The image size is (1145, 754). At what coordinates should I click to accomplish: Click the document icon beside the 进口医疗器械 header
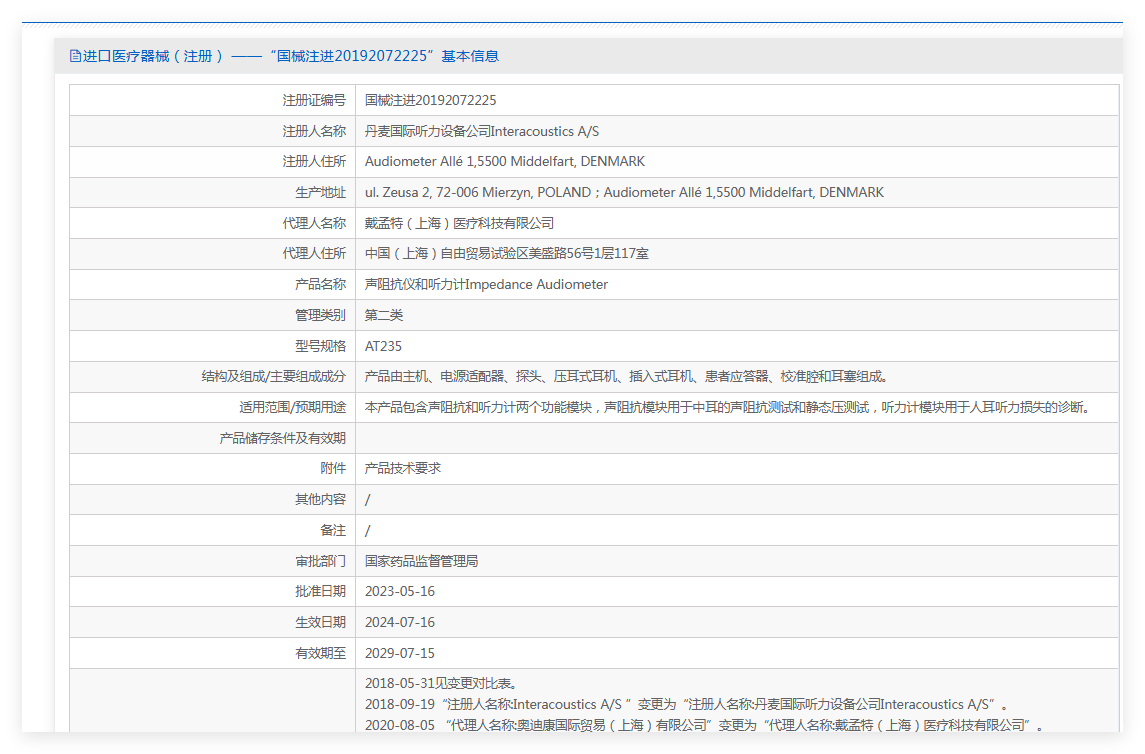coord(75,56)
